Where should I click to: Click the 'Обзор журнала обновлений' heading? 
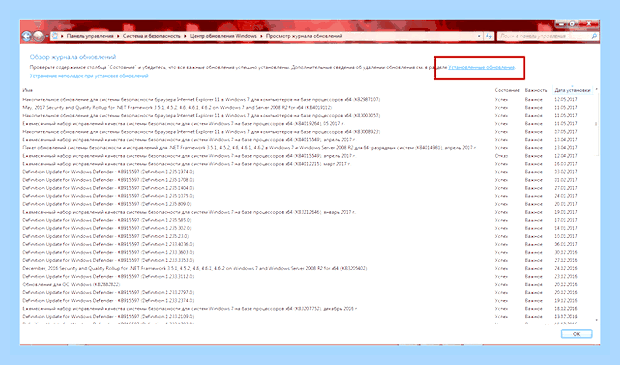(x=73, y=57)
